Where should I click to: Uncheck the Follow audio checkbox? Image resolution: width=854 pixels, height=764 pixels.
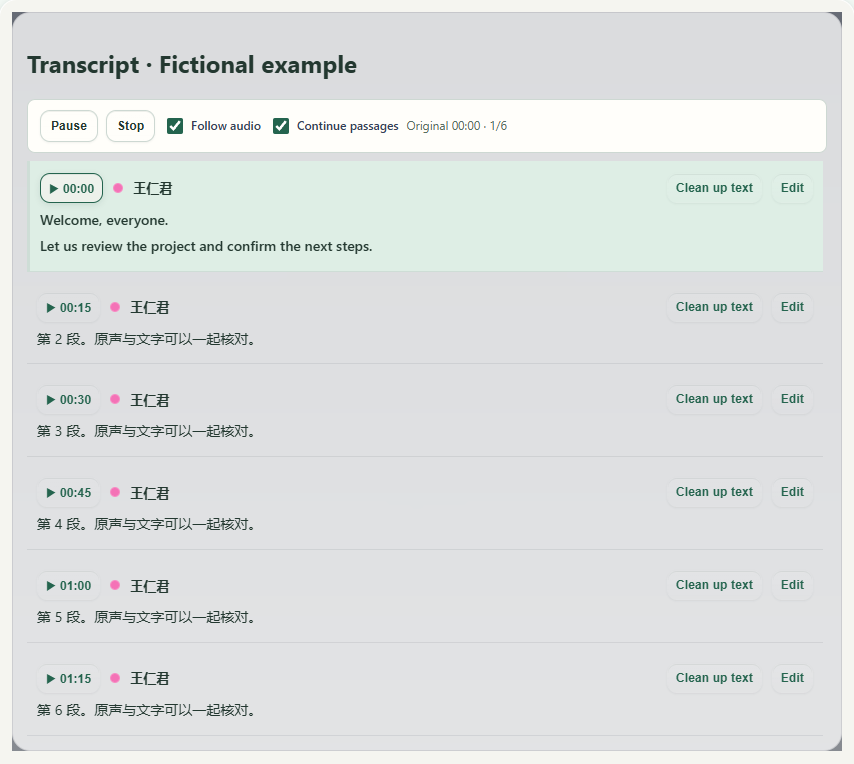[175, 126]
